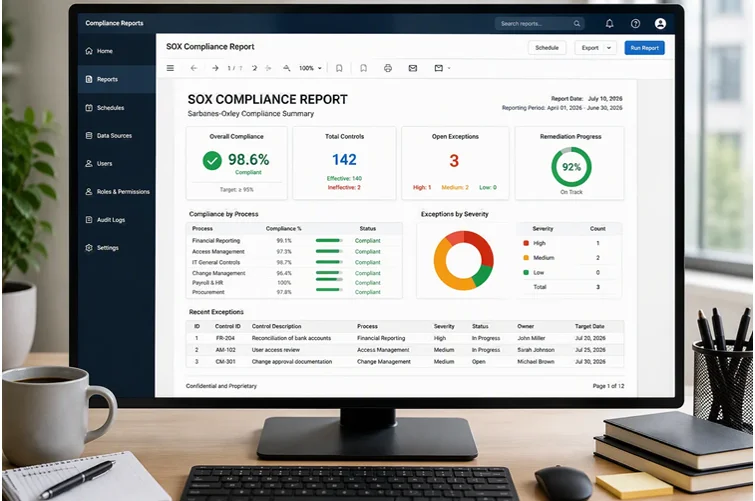
Task: Click the Financial Reporting progress bar
Action: [329, 240]
